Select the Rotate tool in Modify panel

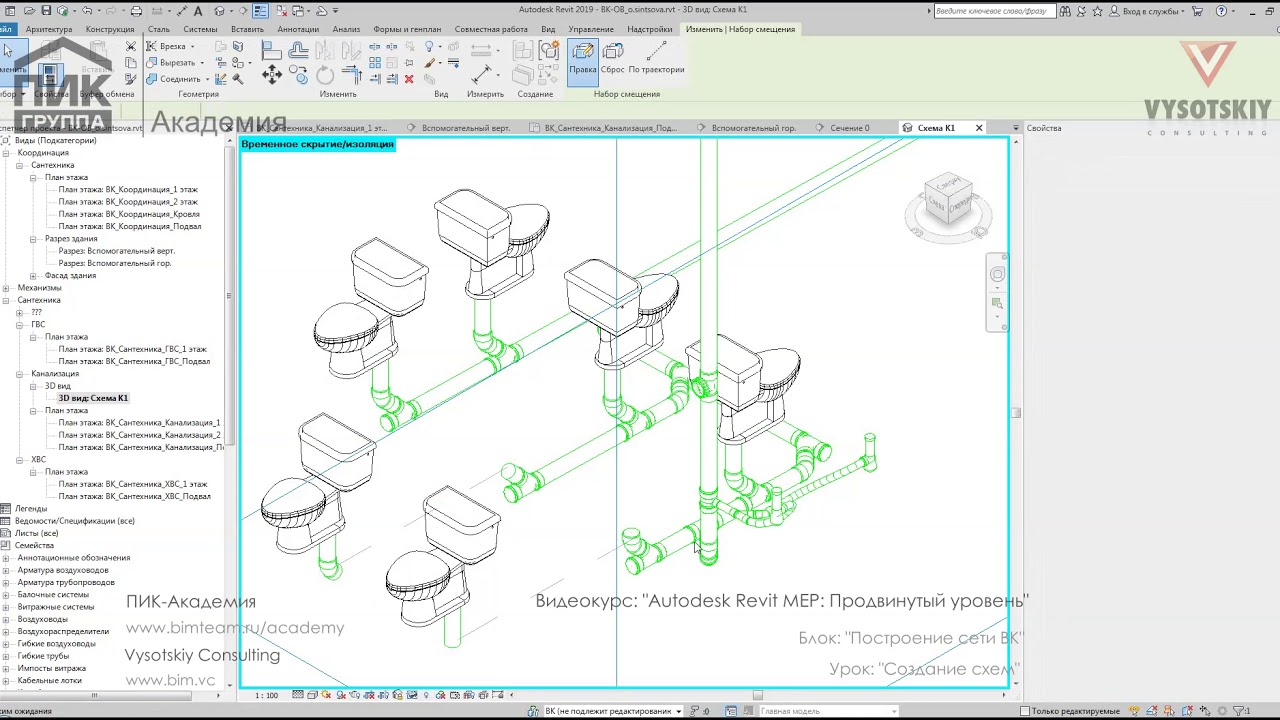pyautogui.click(x=325, y=76)
